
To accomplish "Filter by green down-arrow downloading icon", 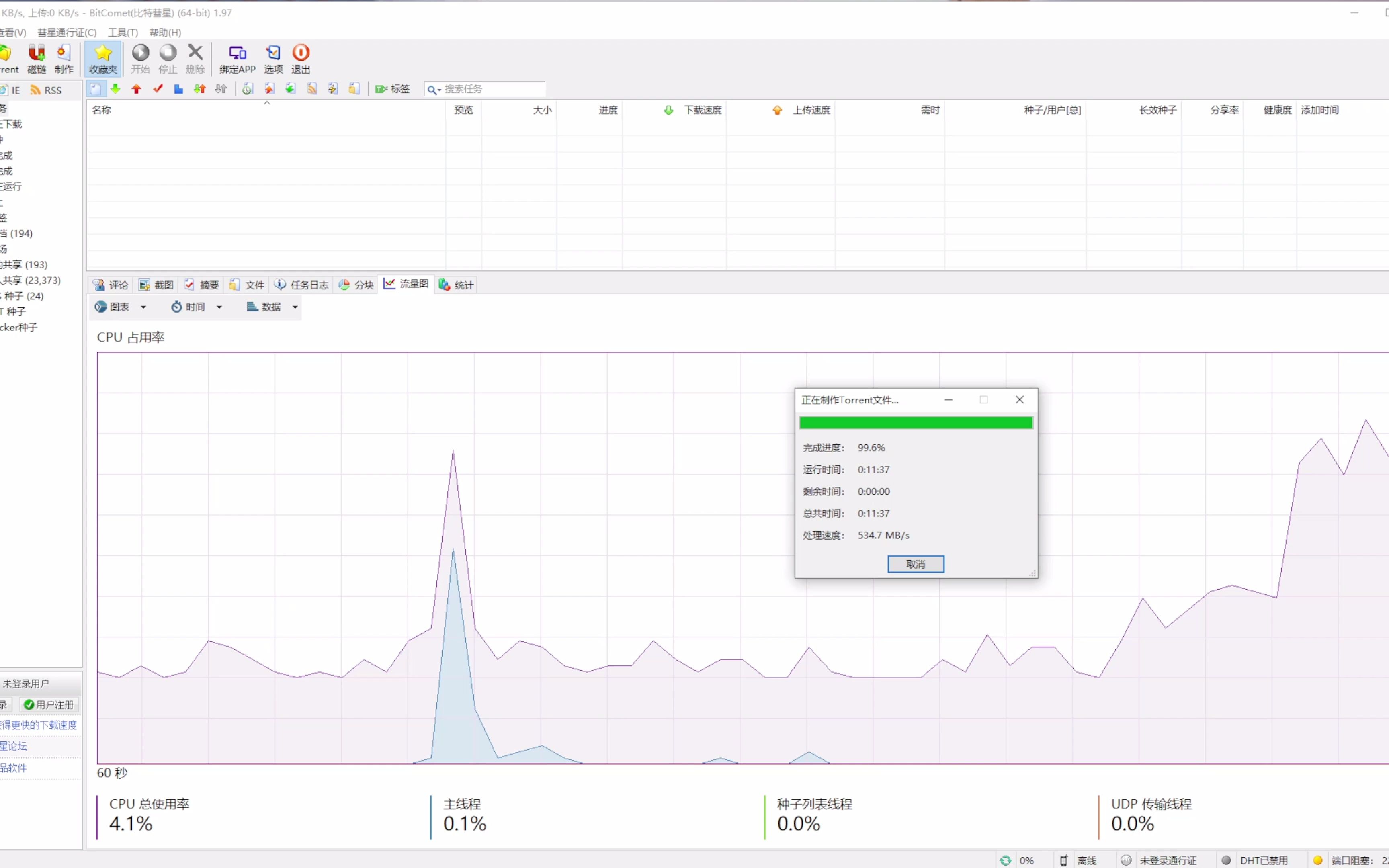I will point(115,89).
